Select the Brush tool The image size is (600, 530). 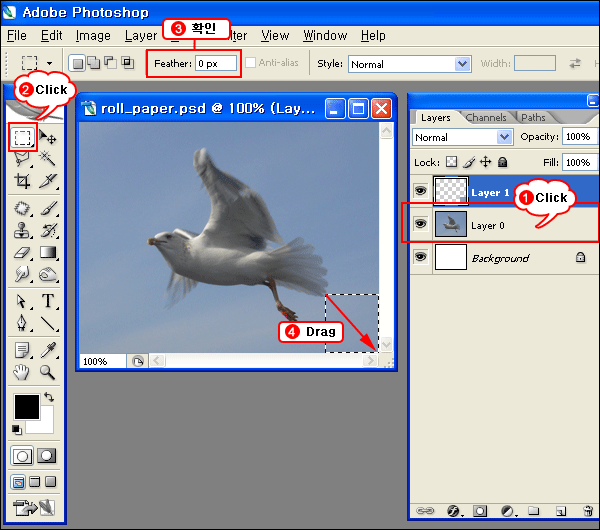tap(47, 209)
